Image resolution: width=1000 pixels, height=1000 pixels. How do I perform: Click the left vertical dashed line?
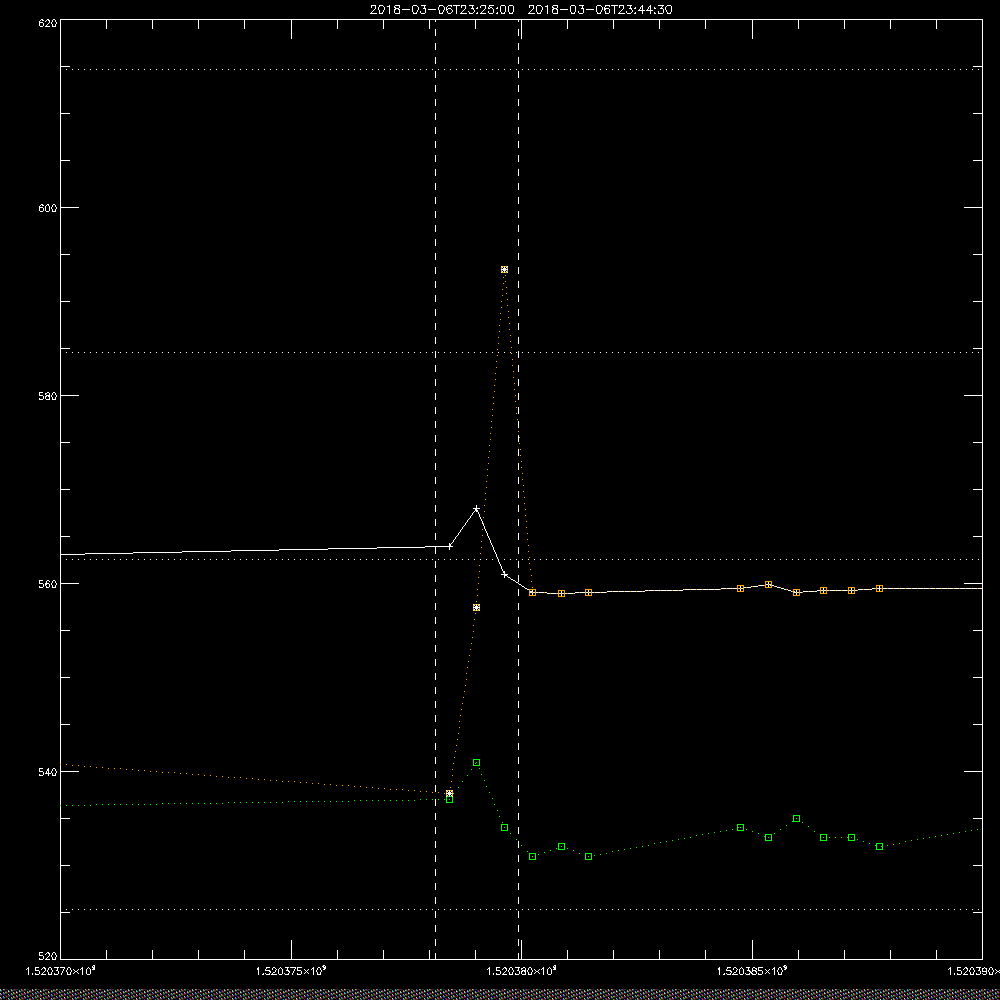click(436, 489)
